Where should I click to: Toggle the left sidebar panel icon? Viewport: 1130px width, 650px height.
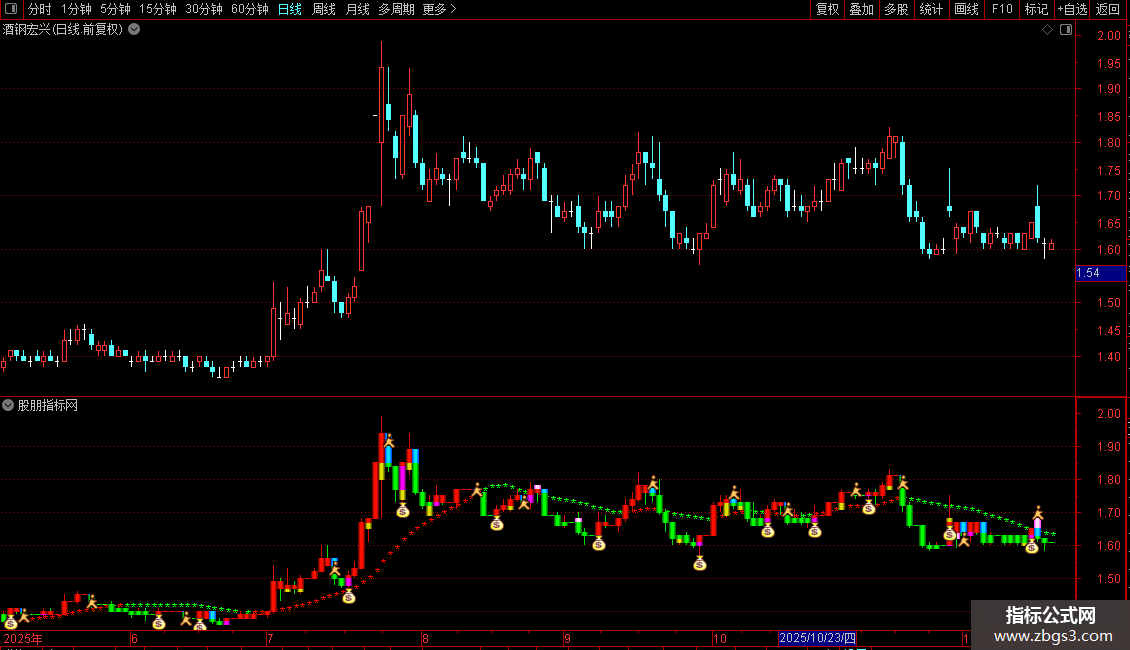point(11,9)
